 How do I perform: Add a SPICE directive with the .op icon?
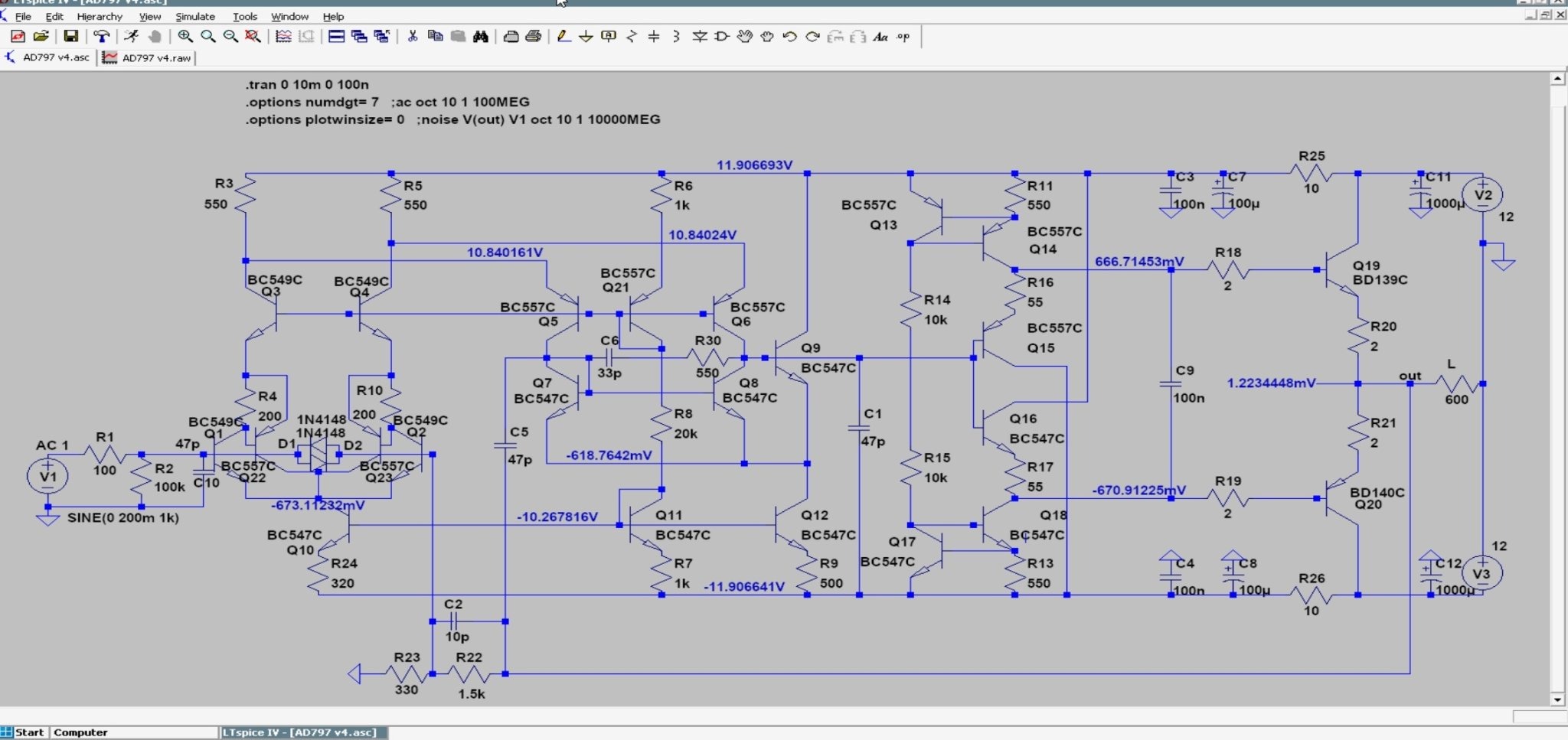click(x=903, y=36)
